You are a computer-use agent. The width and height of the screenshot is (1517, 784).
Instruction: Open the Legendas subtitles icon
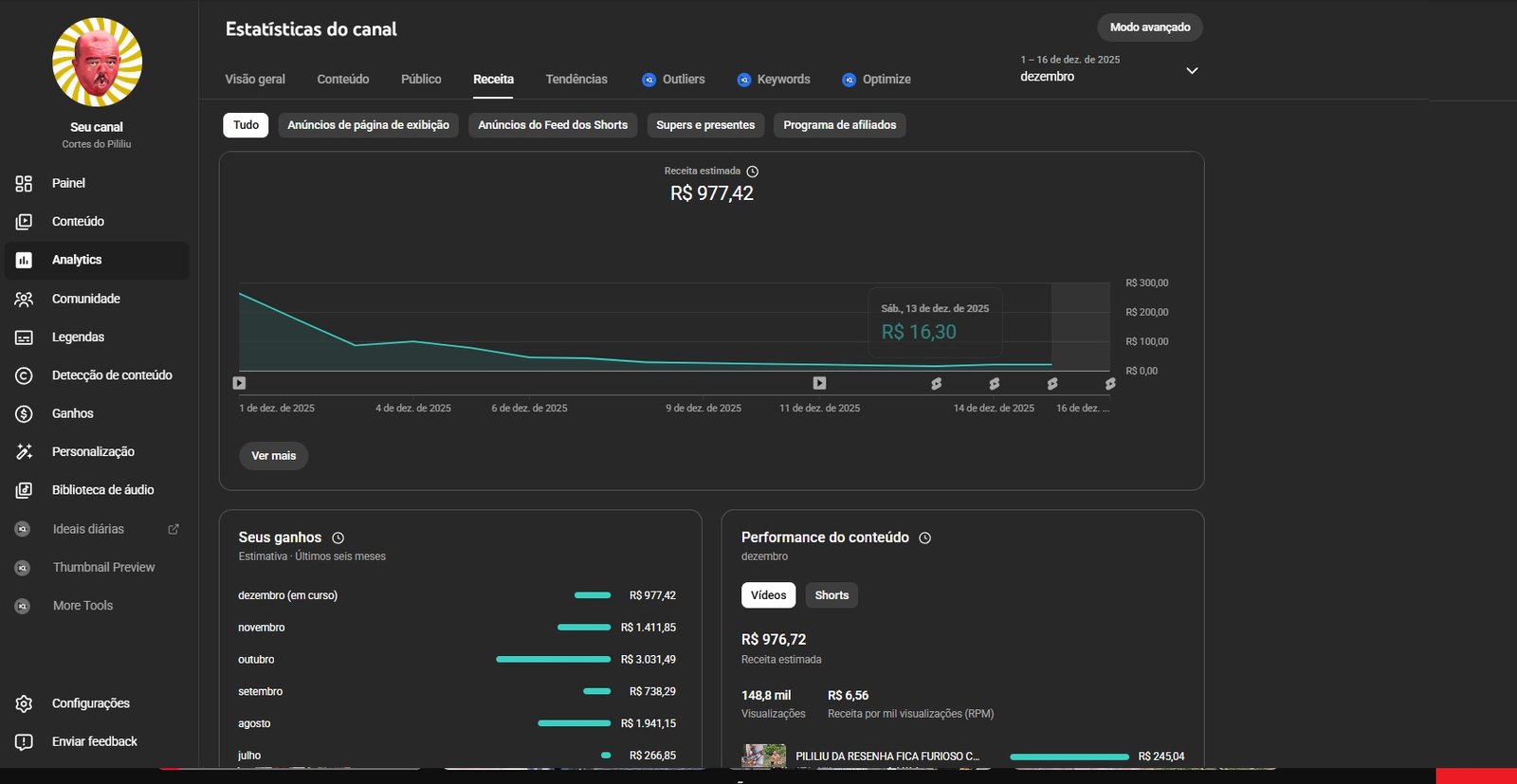coord(25,337)
